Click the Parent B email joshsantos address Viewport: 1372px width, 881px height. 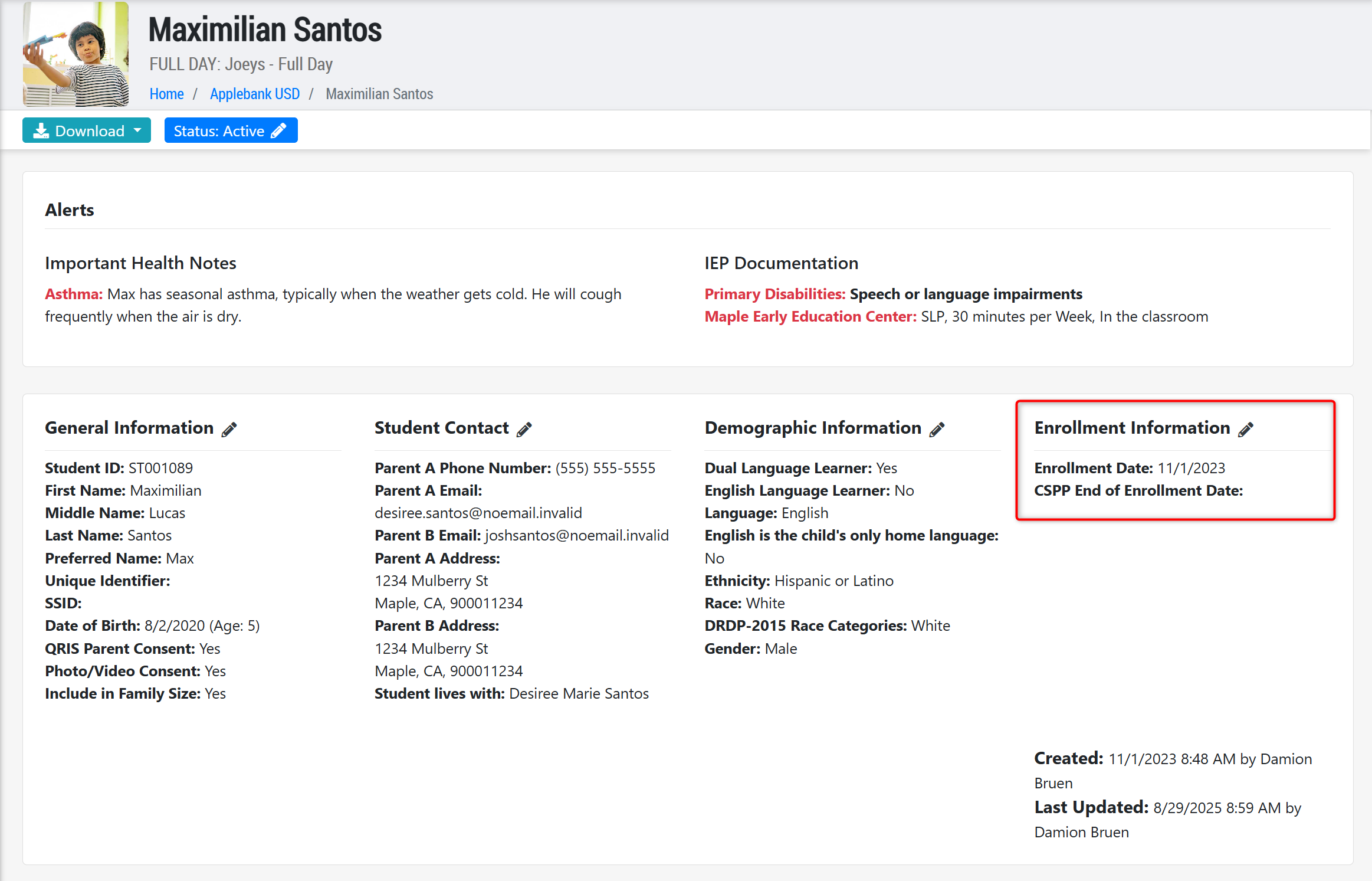[x=576, y=535]
